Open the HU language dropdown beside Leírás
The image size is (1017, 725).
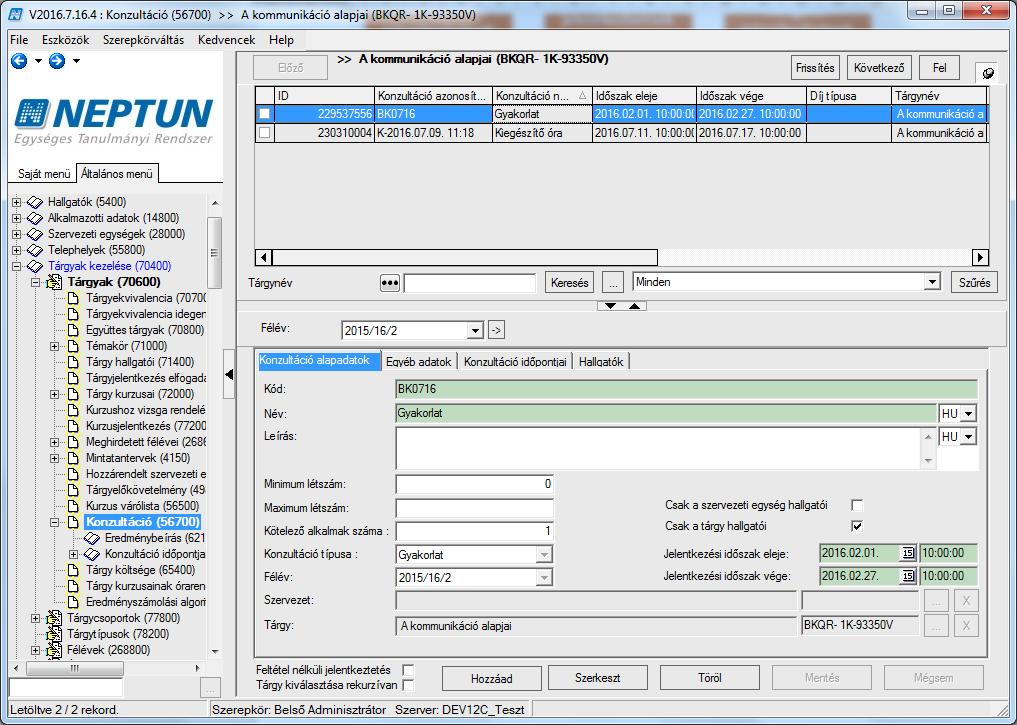[968, 437]
